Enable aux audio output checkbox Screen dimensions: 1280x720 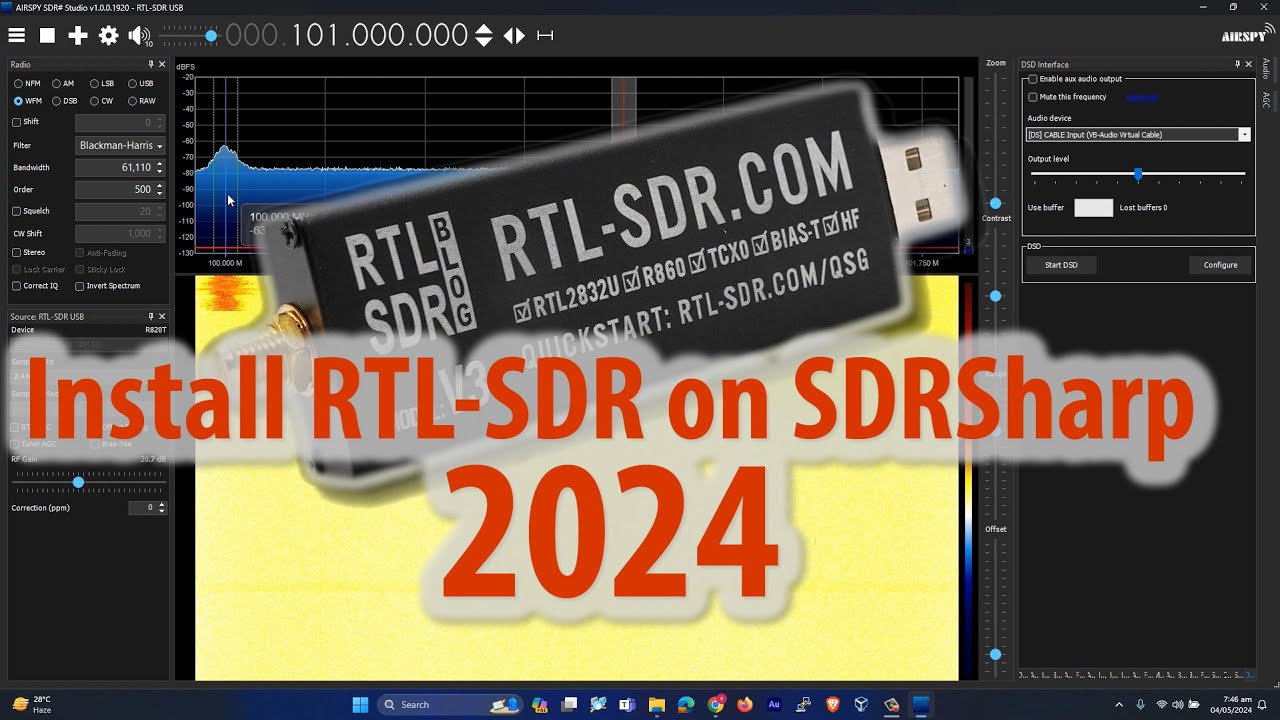click(1033, 79)
